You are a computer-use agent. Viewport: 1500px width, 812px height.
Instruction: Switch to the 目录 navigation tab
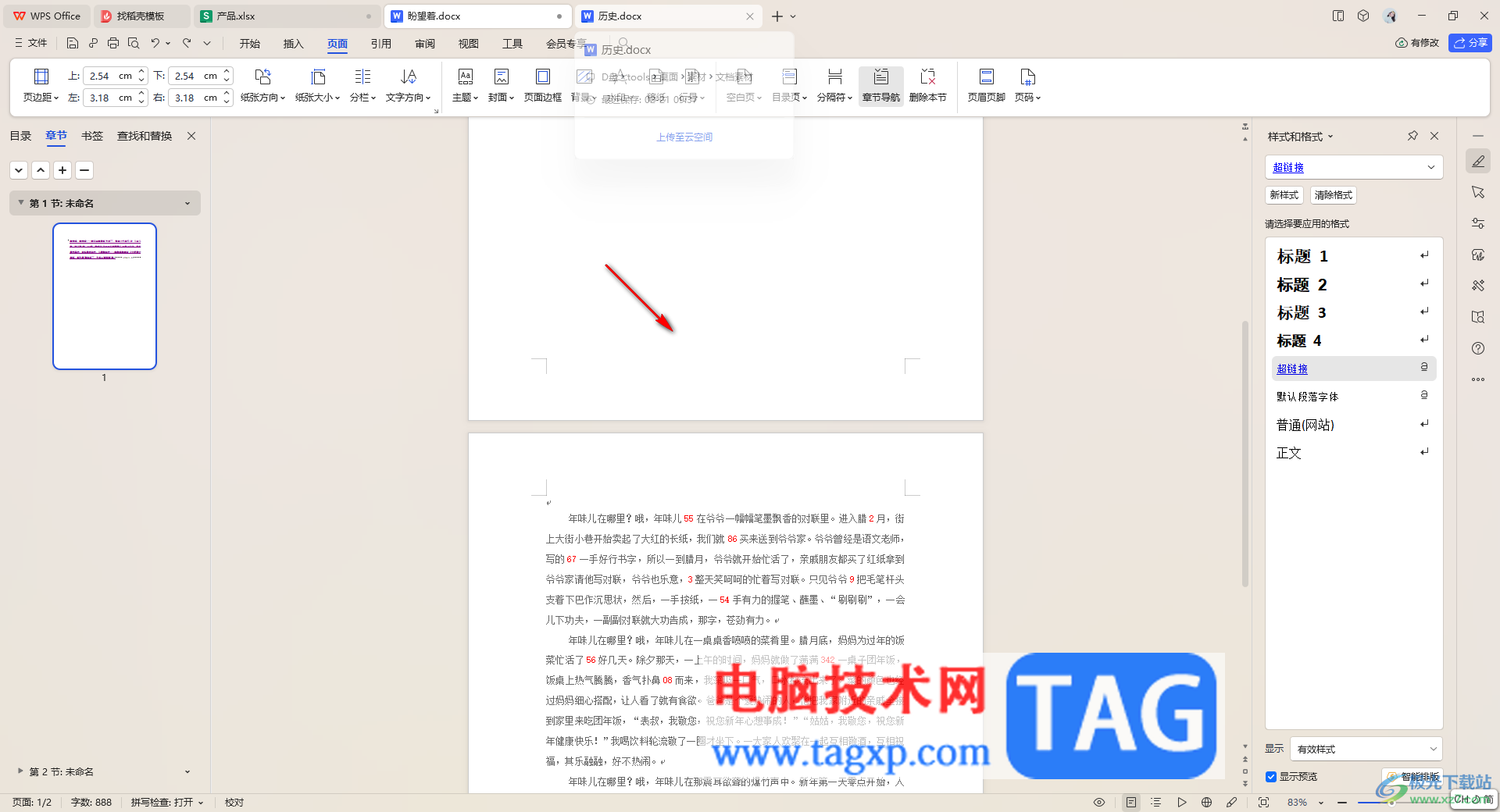coord(20,136)
